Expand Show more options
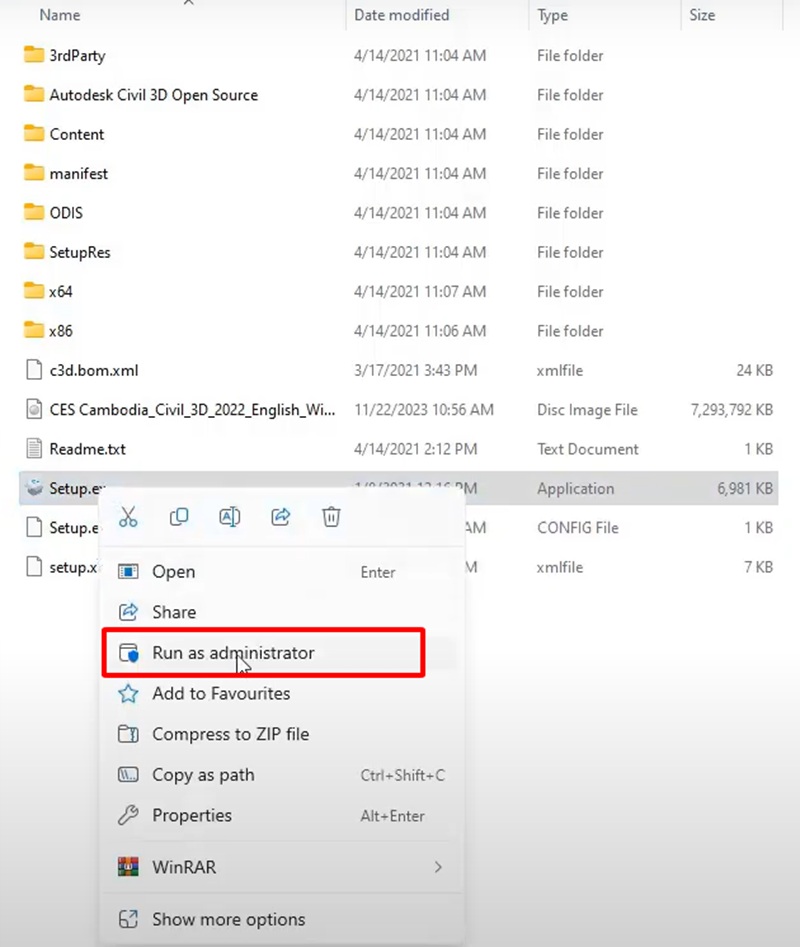Viewport: 800px width, 947px height. pos(228,919)
